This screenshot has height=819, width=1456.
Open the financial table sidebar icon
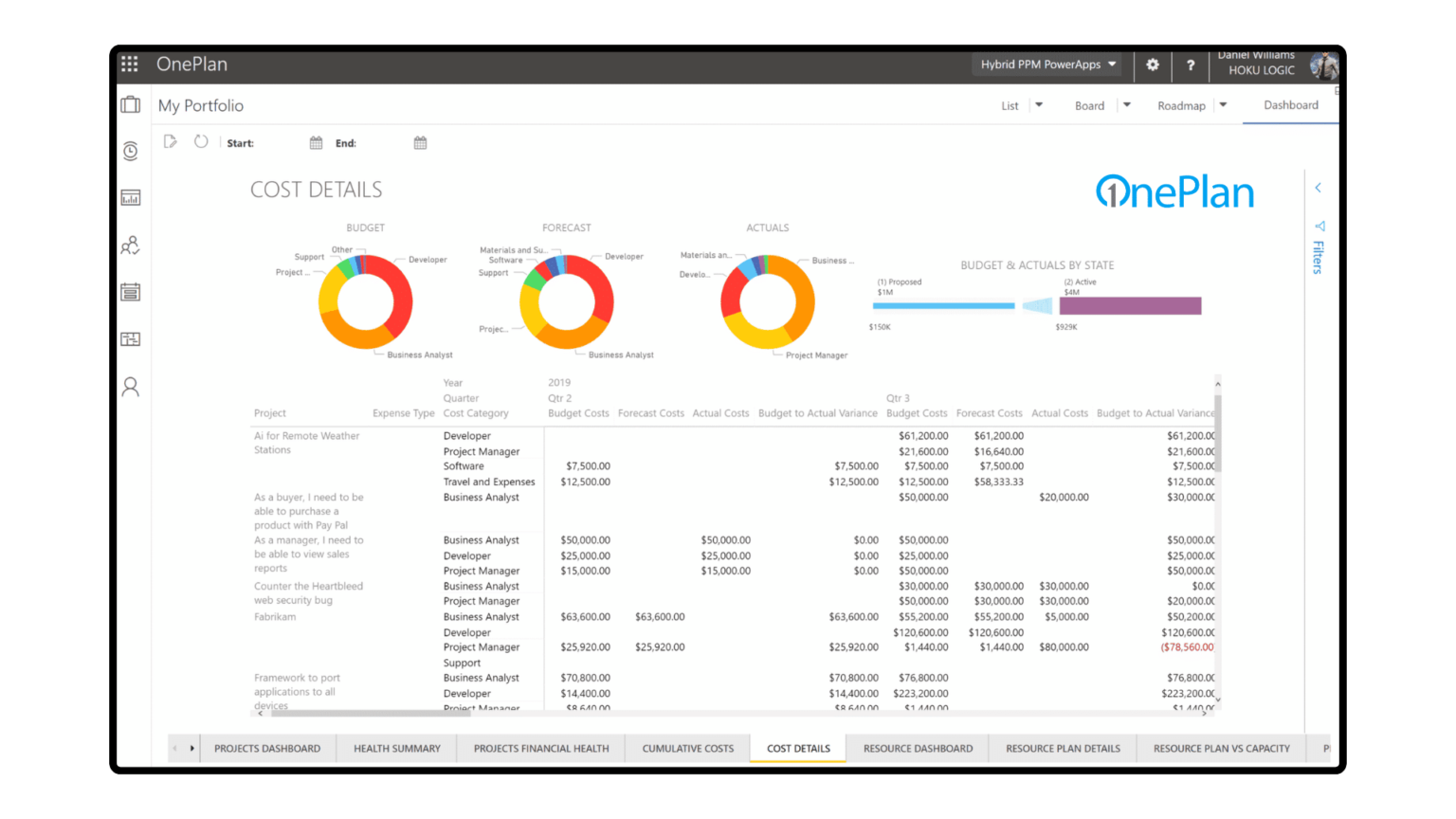point(131,338)
